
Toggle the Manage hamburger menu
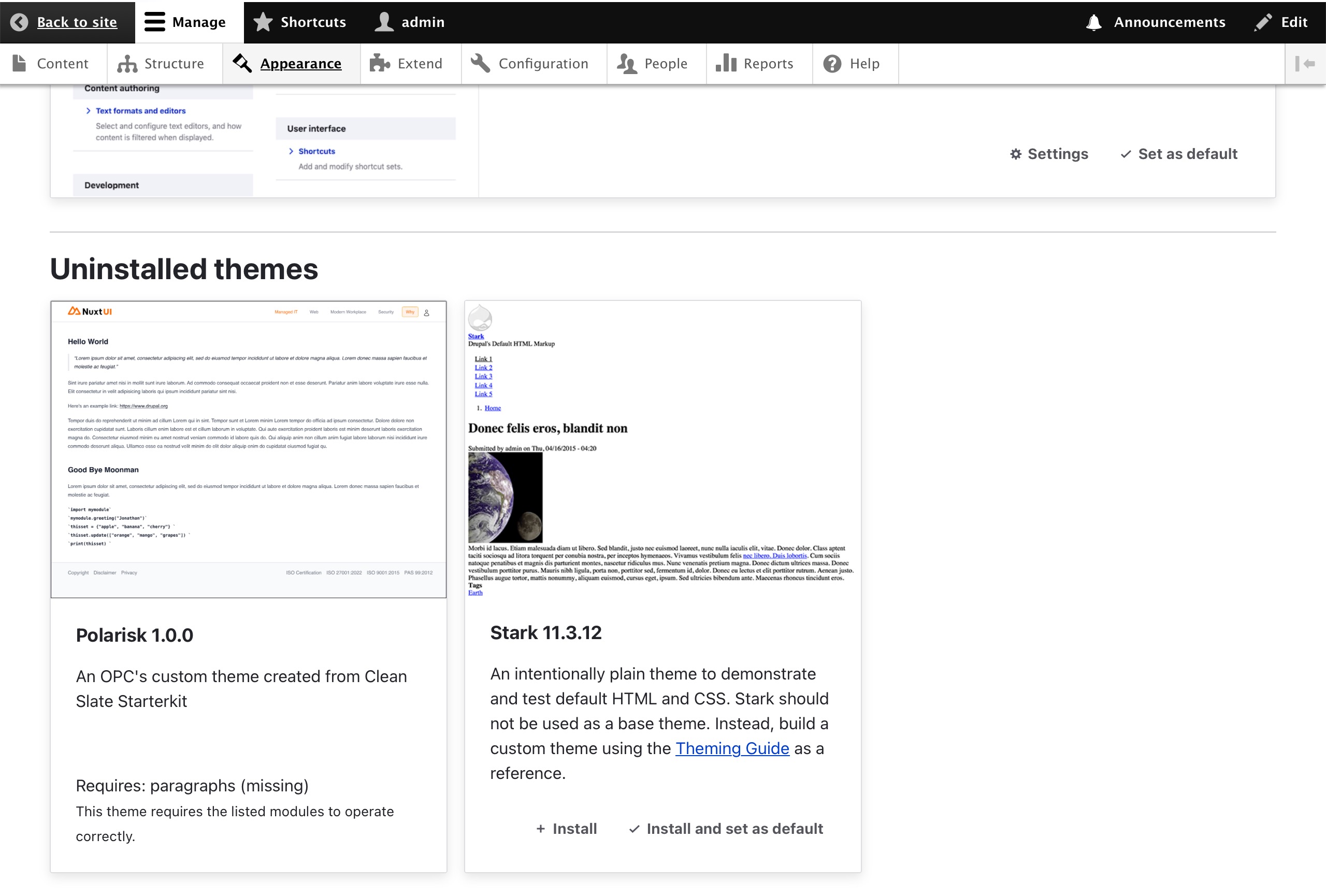point(155,22)
